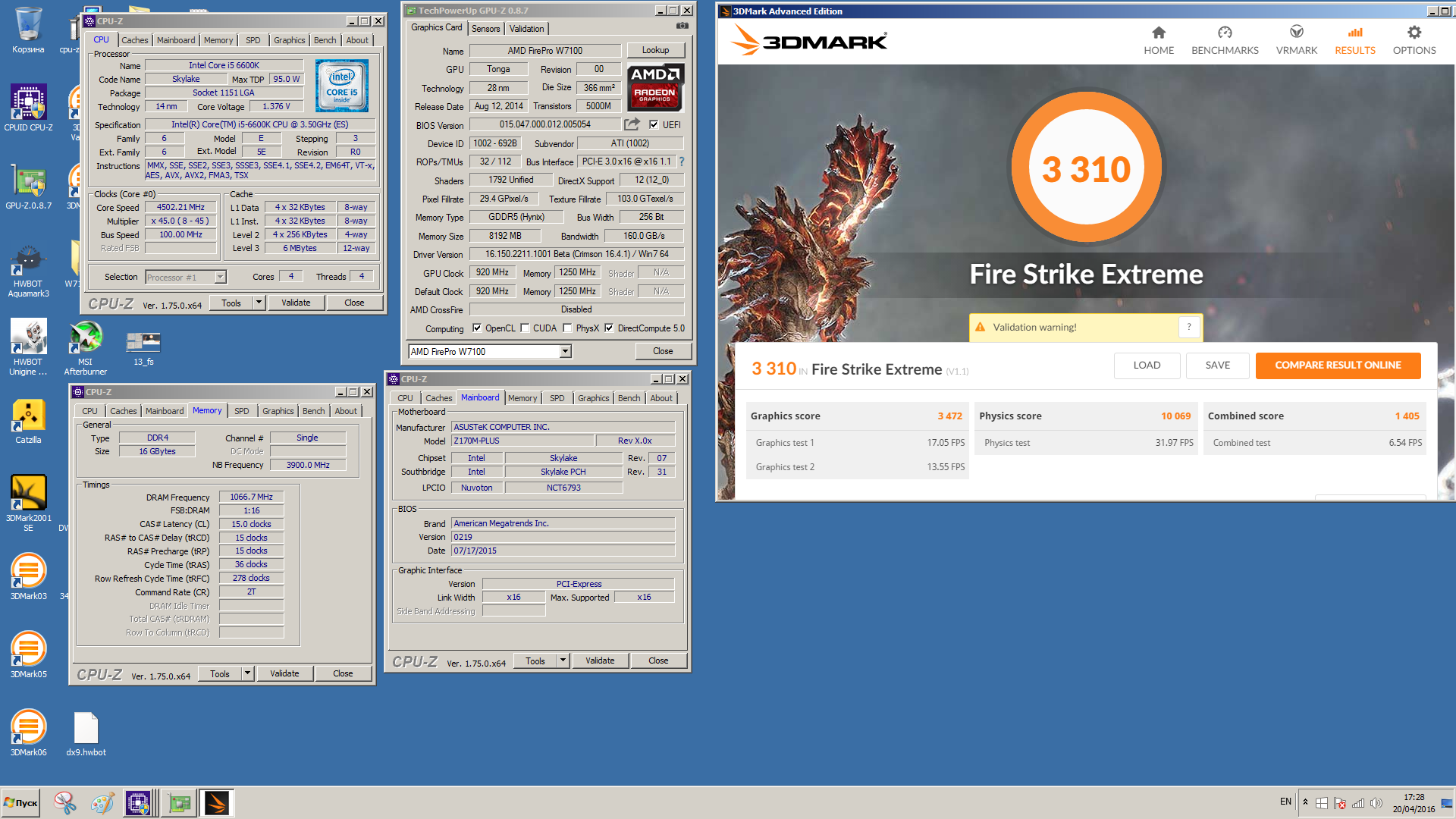Expand the Tools arrow in the CPU-Z Mainboard window

tap(563, 661)
